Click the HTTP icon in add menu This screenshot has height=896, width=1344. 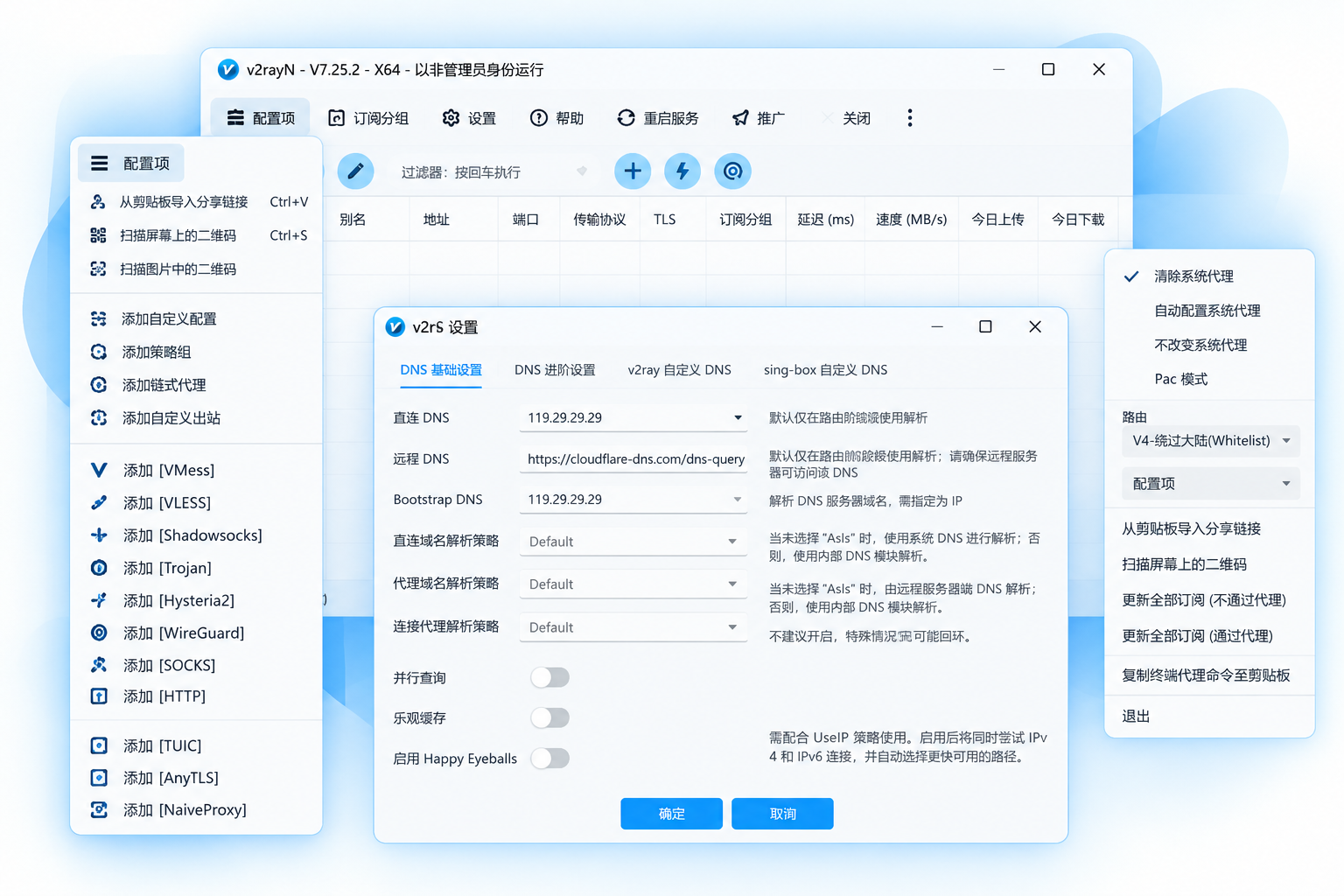tap(99, 696)
